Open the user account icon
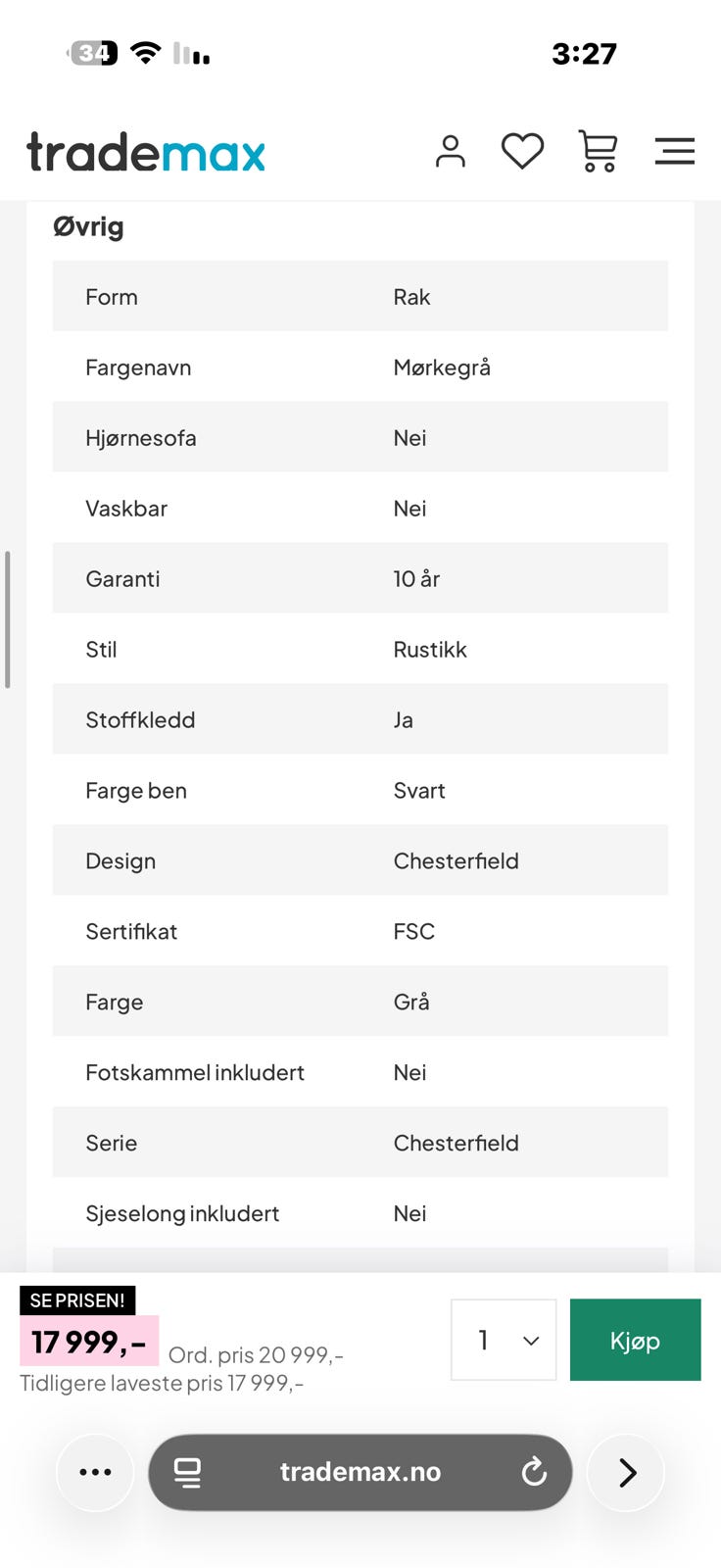 tap(450, 151)
